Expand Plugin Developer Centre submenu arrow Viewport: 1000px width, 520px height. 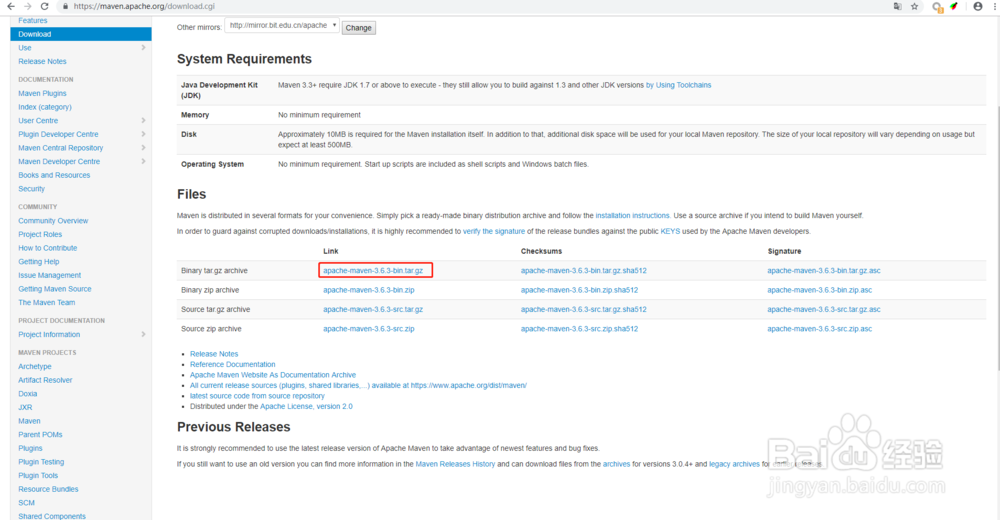(x=143, y=134)
